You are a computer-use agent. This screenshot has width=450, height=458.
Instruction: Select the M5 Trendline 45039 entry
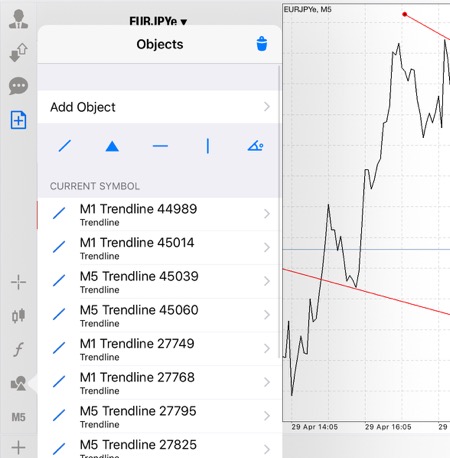[x=159, y=281]
